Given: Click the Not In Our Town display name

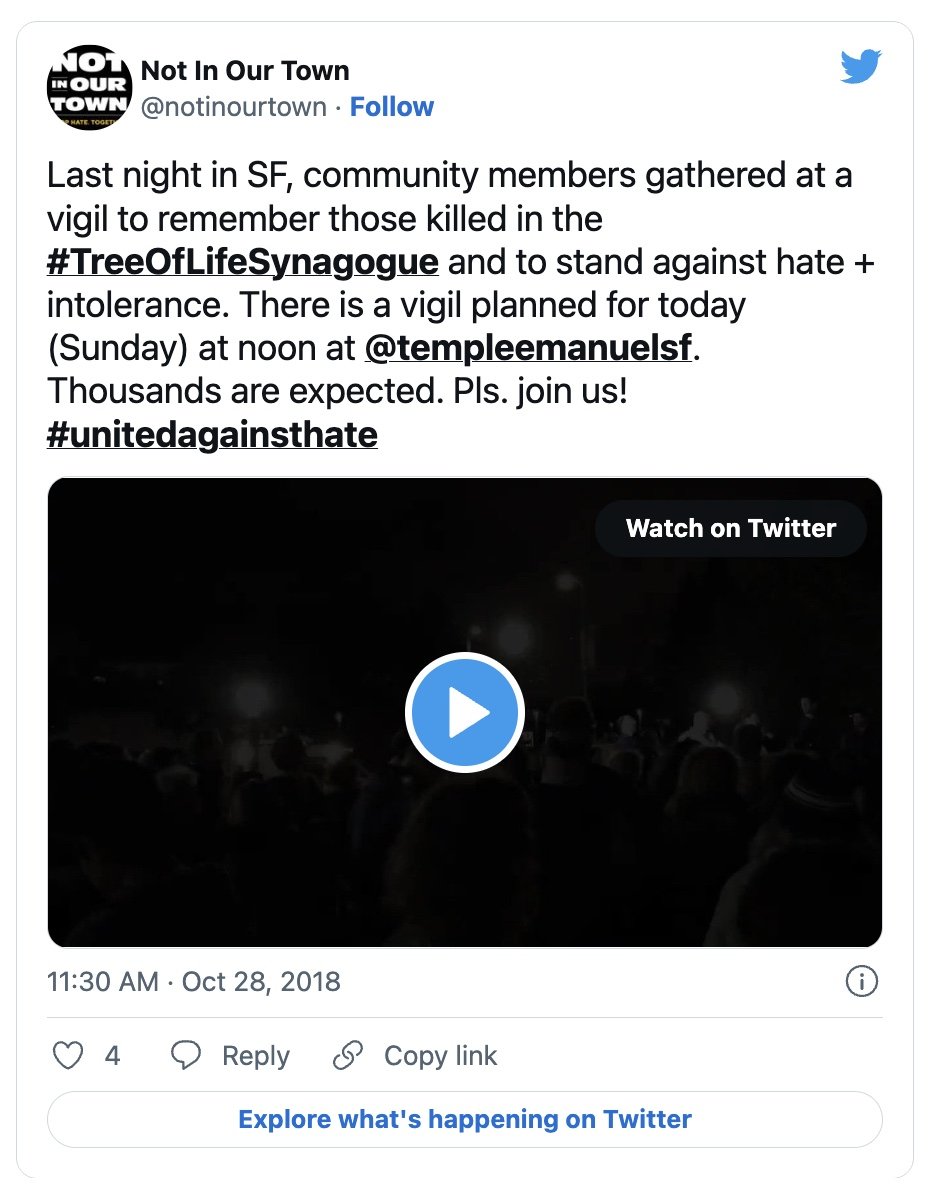Looking at the screenshot, I should click(245, 71).
